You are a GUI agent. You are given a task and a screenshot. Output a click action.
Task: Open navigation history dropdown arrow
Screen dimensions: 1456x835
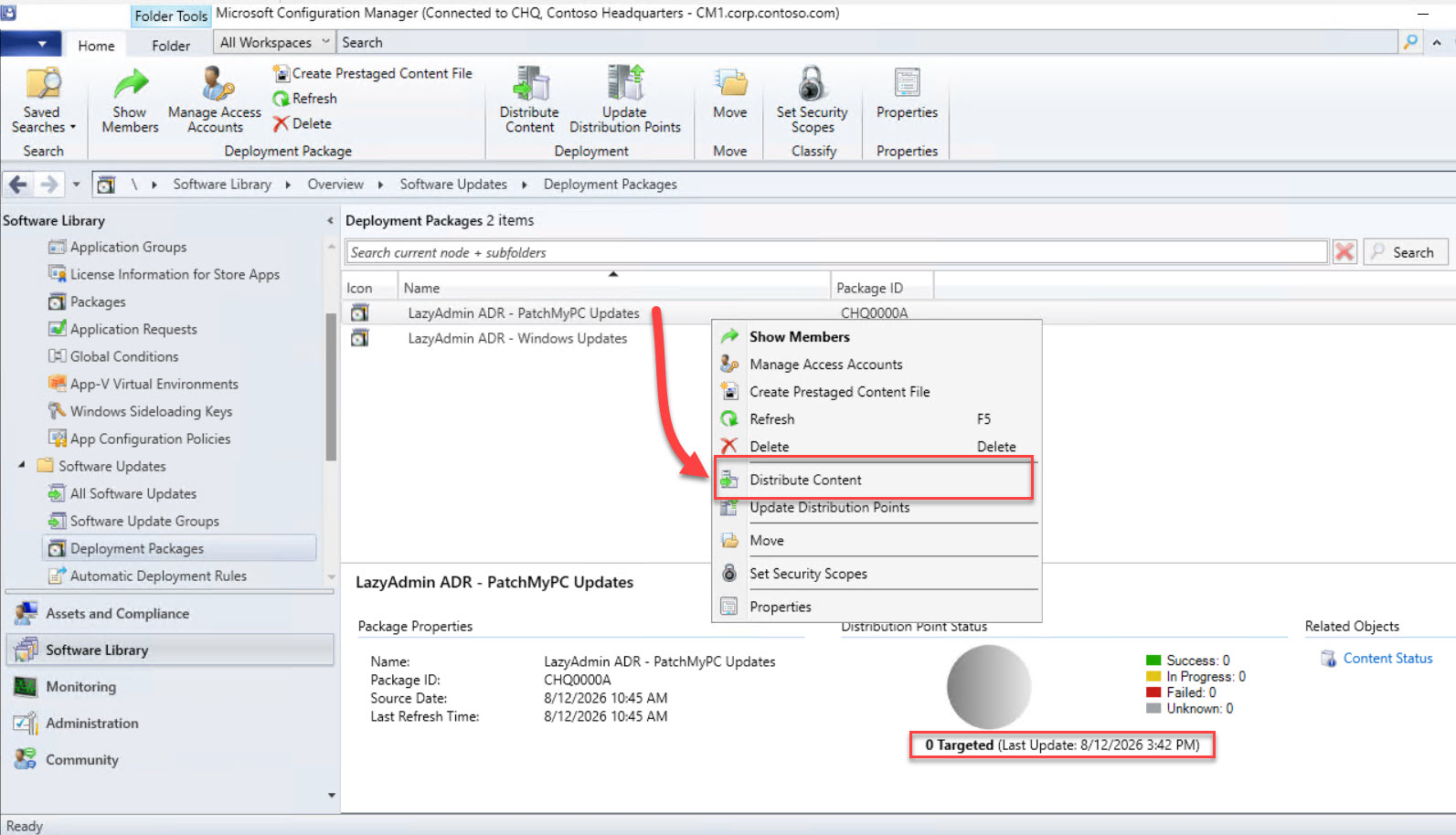(x=76, y=185)
